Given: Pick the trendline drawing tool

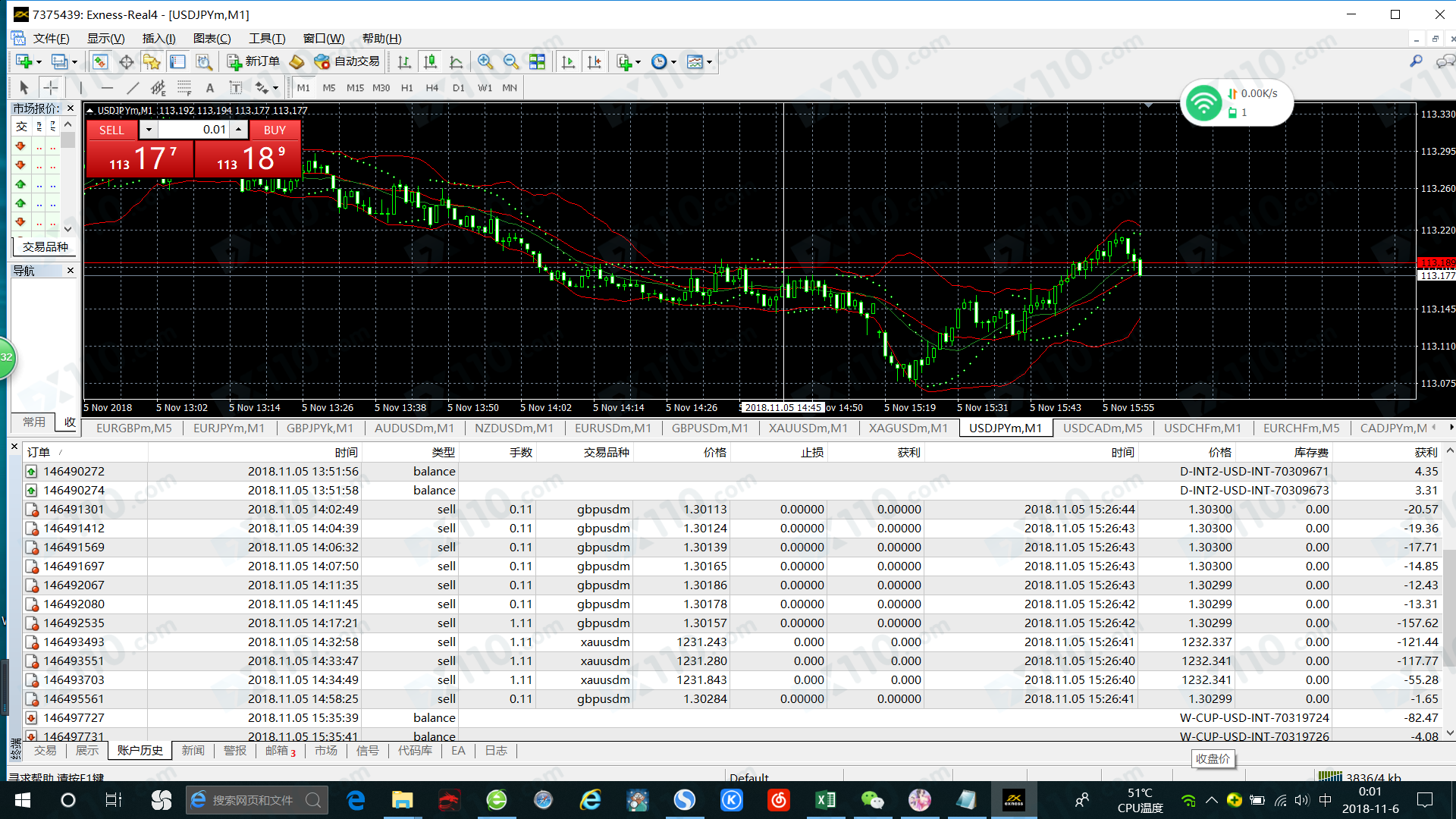Looking at the screenshot, I should 133,88.
